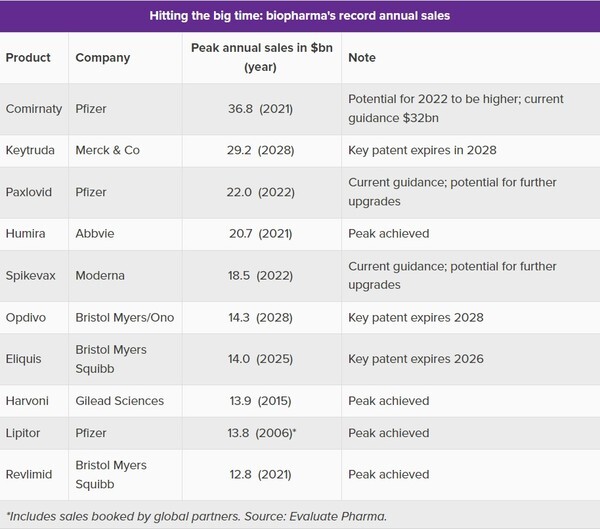Image resolution: width=600 pixels, height=529 pixels.
Task: Click the 'Moderna' company cell
Action: [x=100, y=275]
